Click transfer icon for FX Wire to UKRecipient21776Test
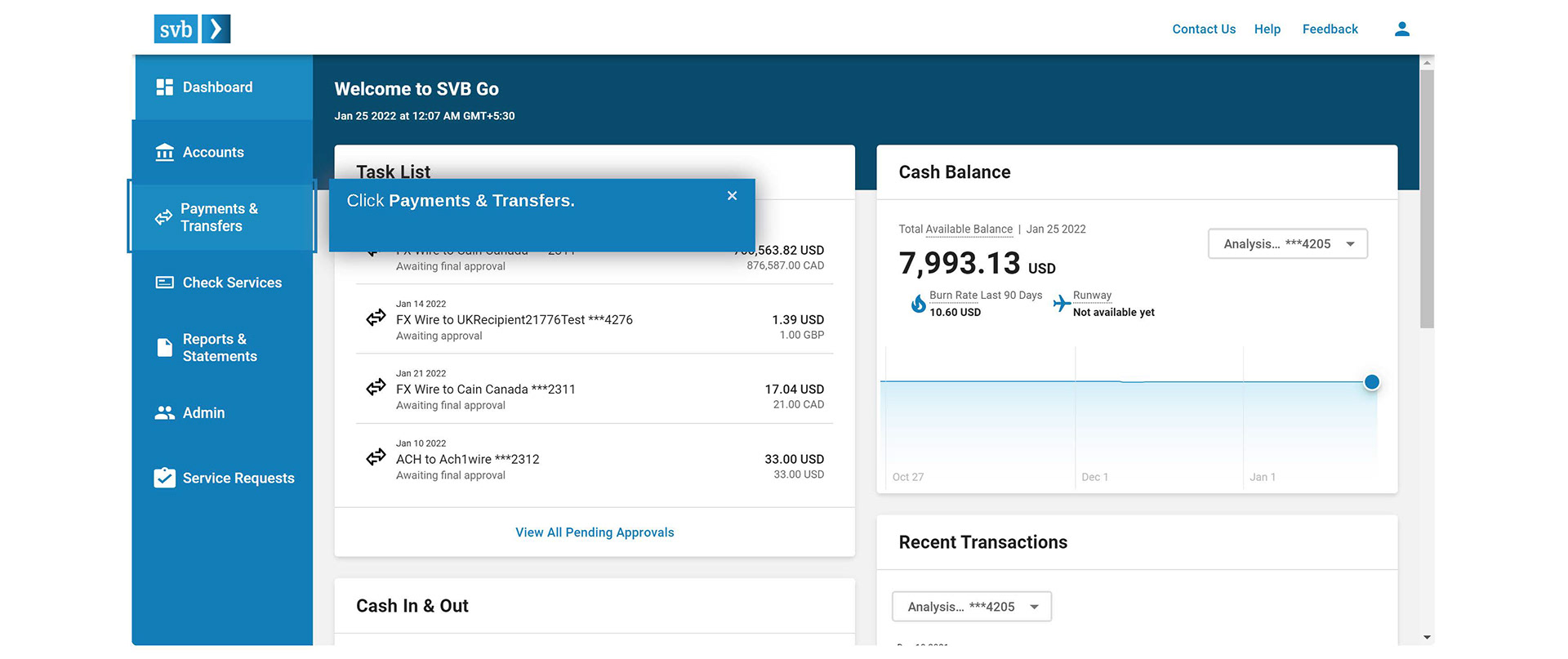The width and height of the screenshot is (1568, 659). (x=376, y=318)
